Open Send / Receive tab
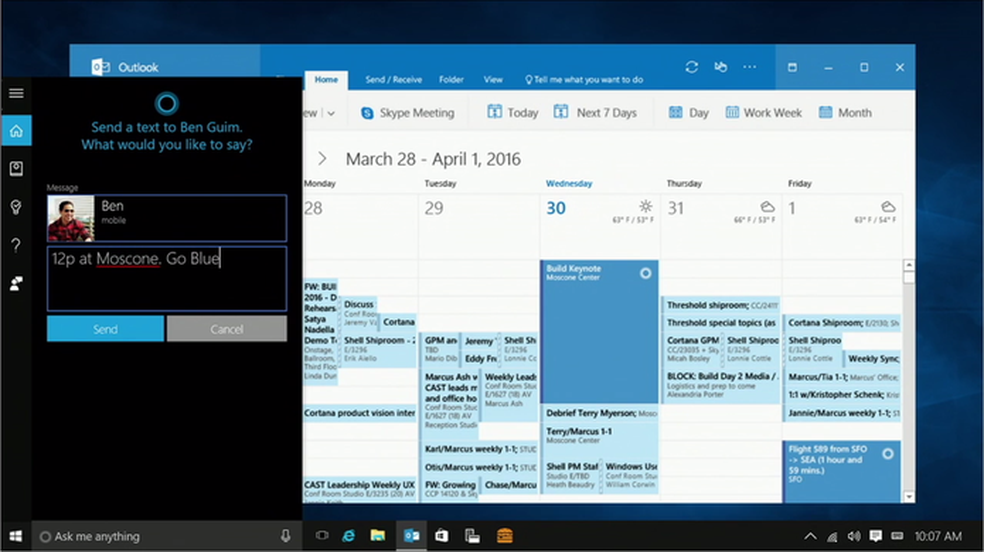Viewport: 984px width, 552px height. [393, 80]
